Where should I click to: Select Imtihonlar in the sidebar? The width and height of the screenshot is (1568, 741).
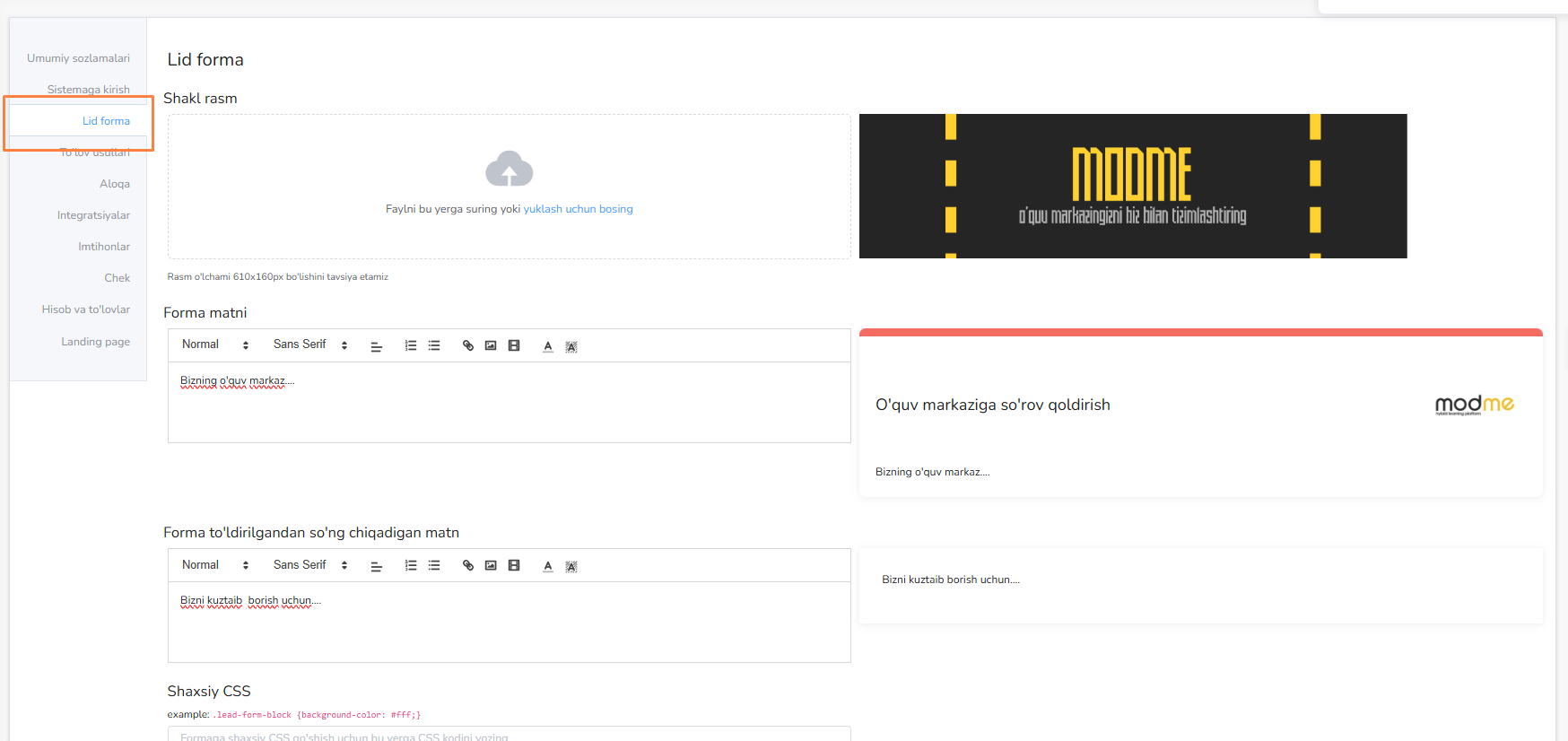point(103,247)
